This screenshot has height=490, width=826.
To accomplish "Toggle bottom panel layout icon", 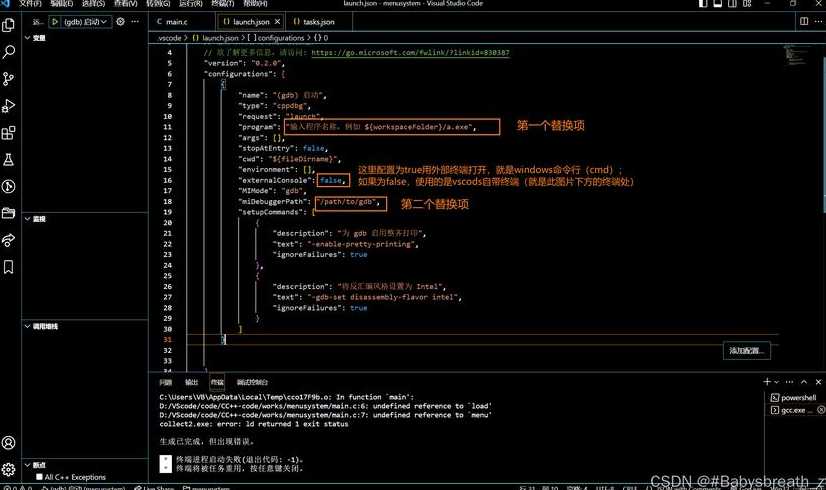I will pyautogui.click(x=717, y=3).
